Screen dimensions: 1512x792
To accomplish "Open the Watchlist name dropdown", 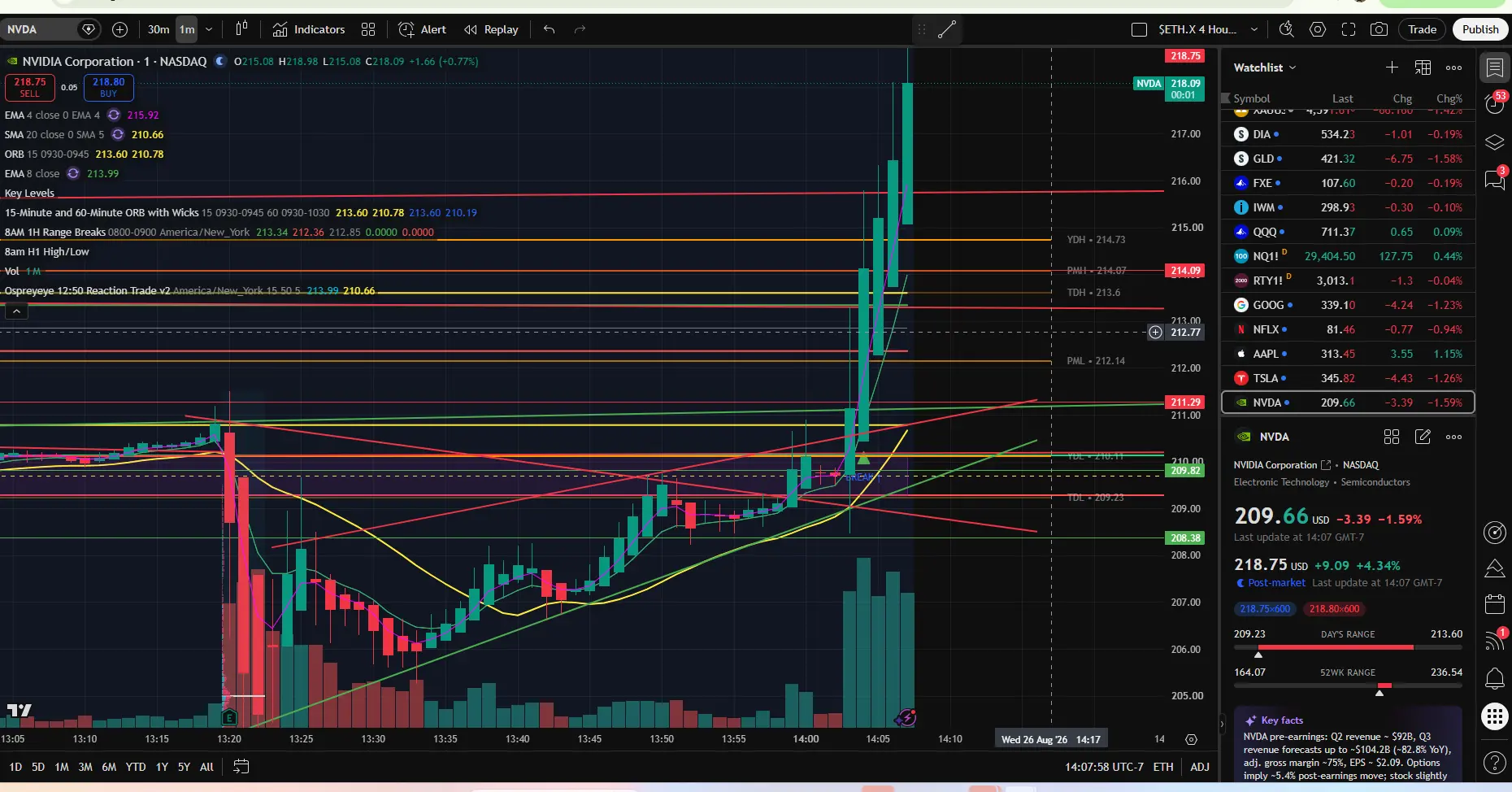I will point(1265,67).
